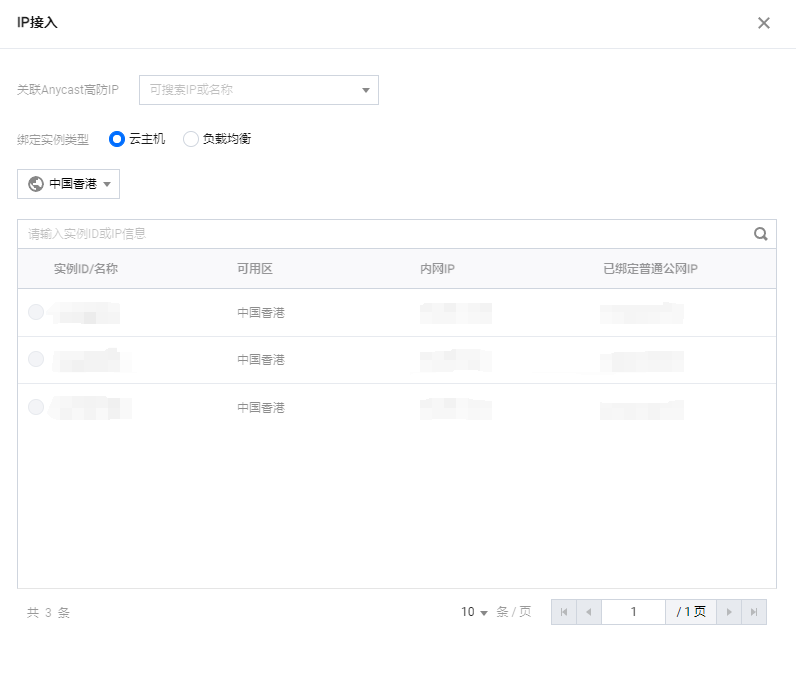This screenshot has width=796, height=698.
Task: Select the second instance row radio
Action: tap(36, 359)
